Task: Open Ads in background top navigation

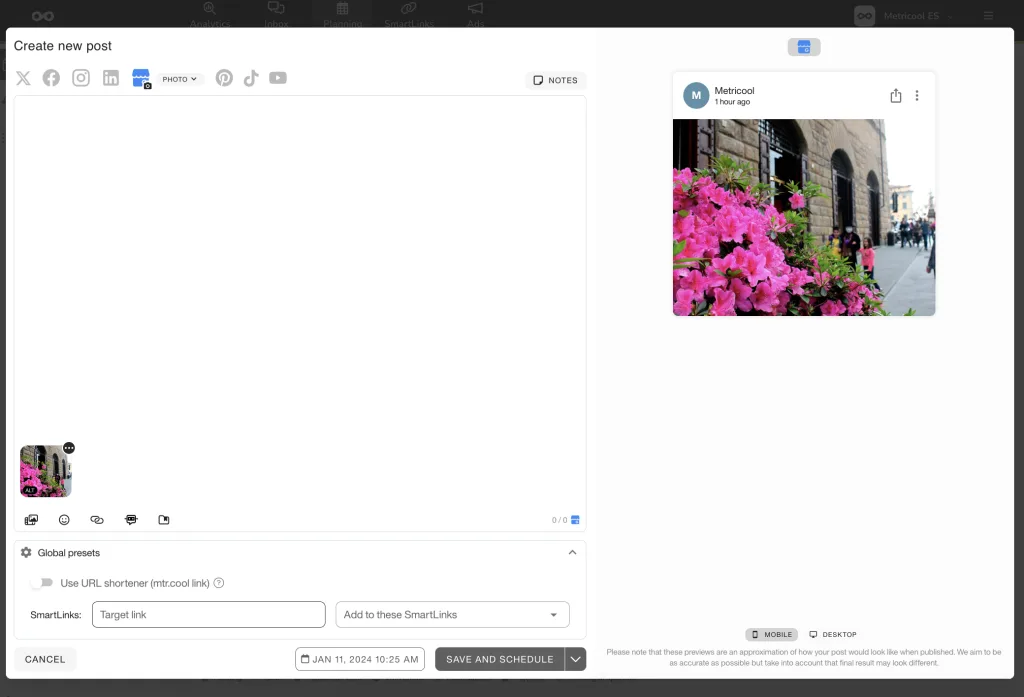Action: point(475,15)
